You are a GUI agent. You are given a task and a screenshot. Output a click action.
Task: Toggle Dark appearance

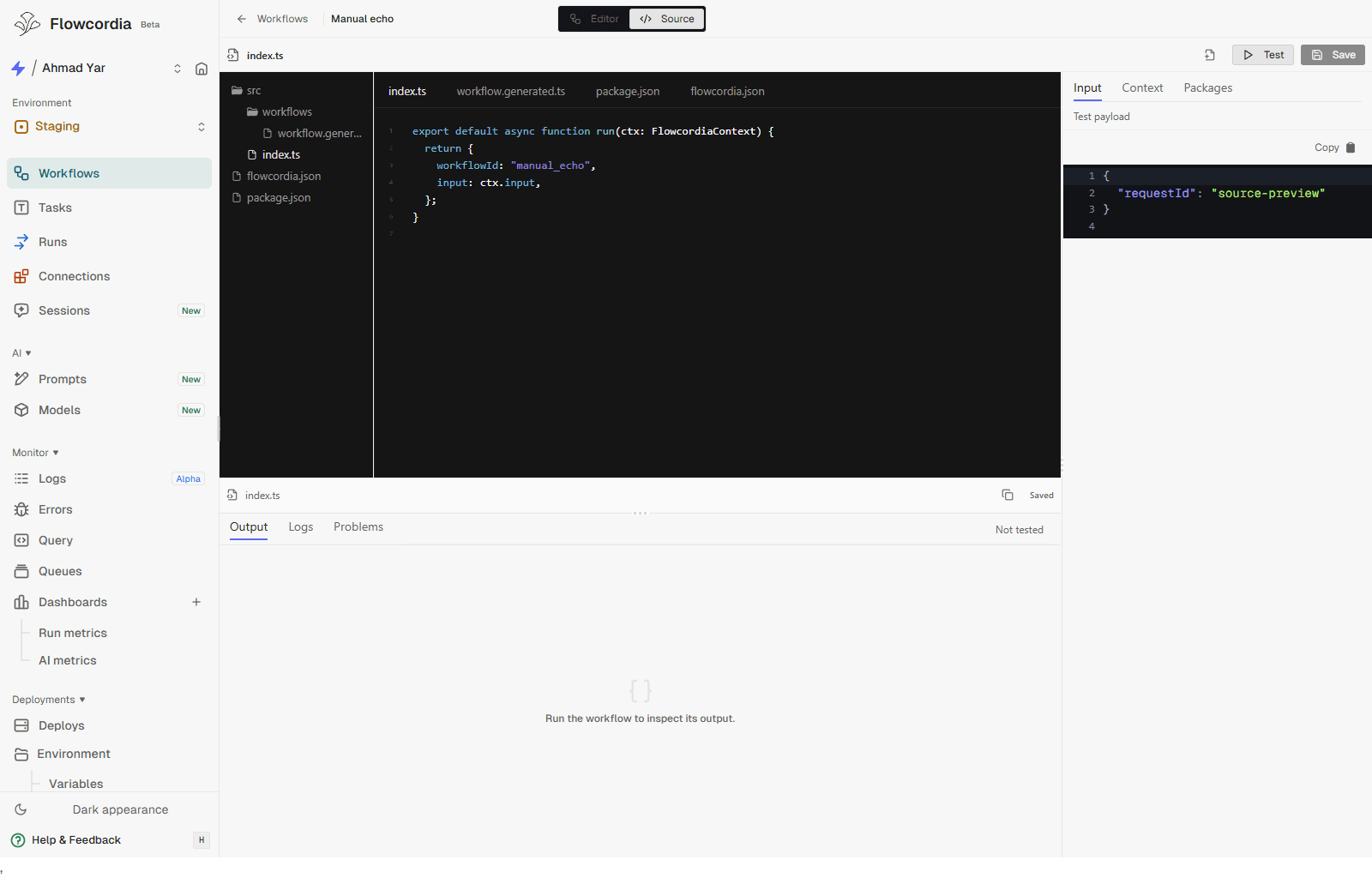(x=109, y=809)
